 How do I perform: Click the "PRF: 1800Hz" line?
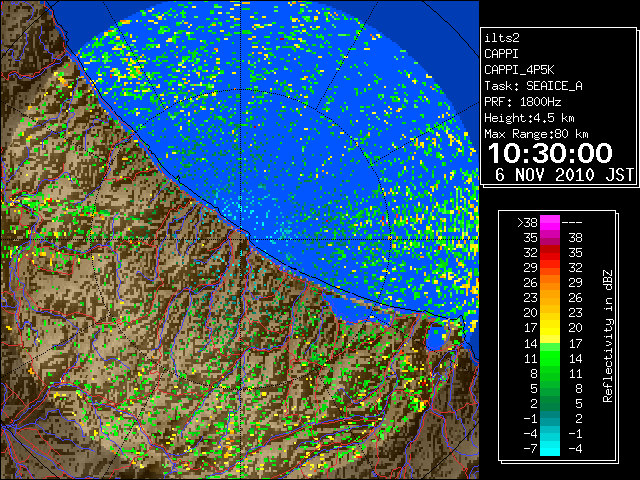[522, 102]
